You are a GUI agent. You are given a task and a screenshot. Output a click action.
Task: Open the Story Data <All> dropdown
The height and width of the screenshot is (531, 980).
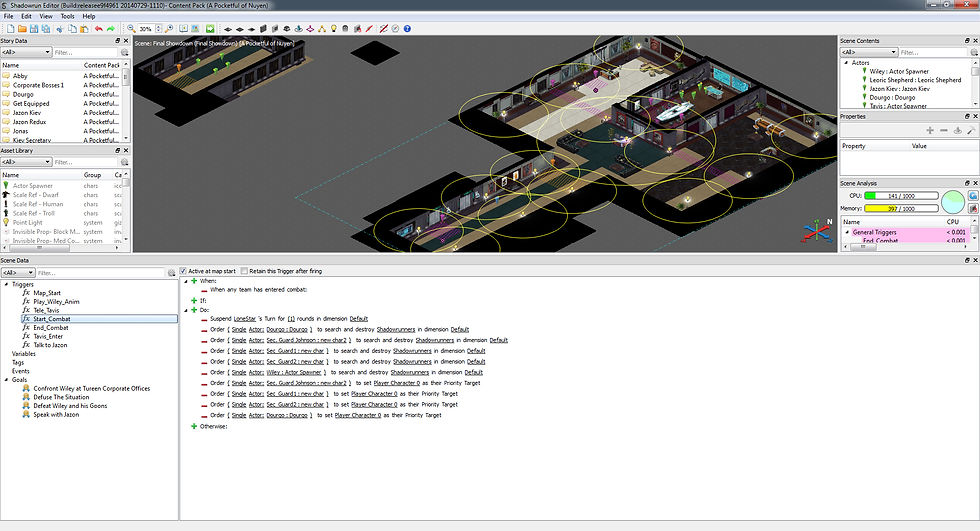(26, 52)
